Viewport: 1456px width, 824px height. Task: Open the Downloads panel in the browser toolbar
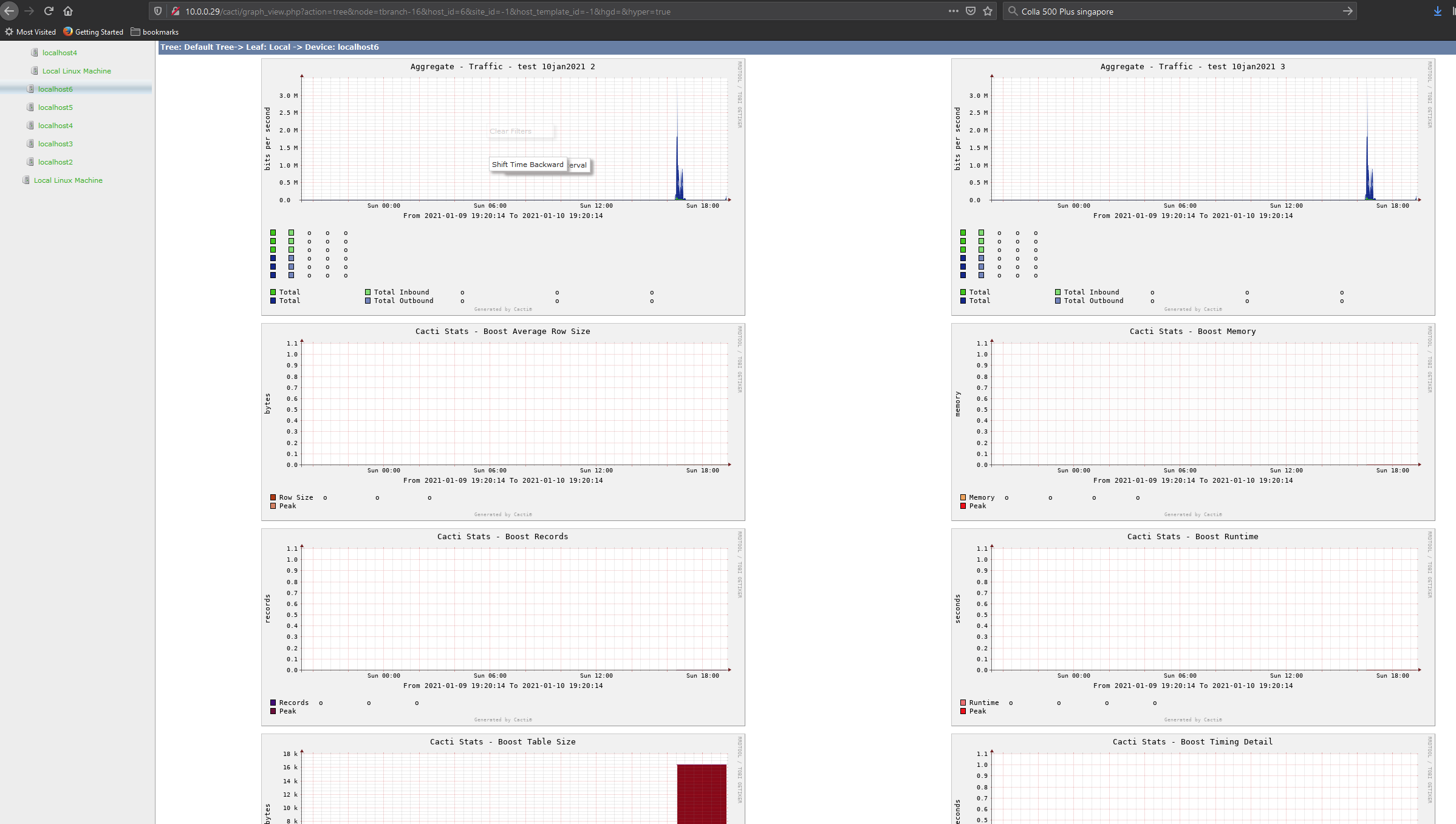(1437, 11)
